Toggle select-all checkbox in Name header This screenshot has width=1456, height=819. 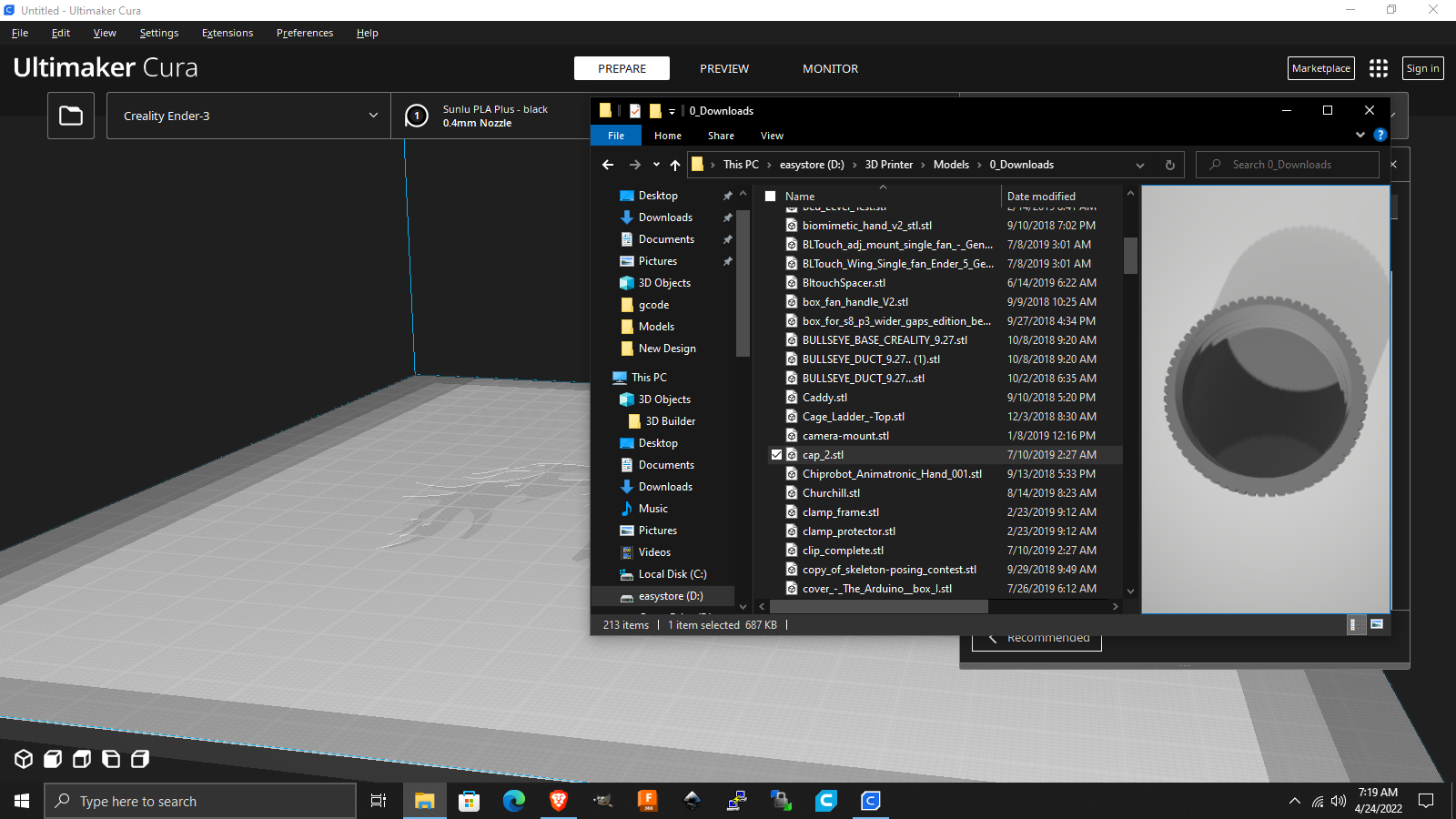point(770,196)
